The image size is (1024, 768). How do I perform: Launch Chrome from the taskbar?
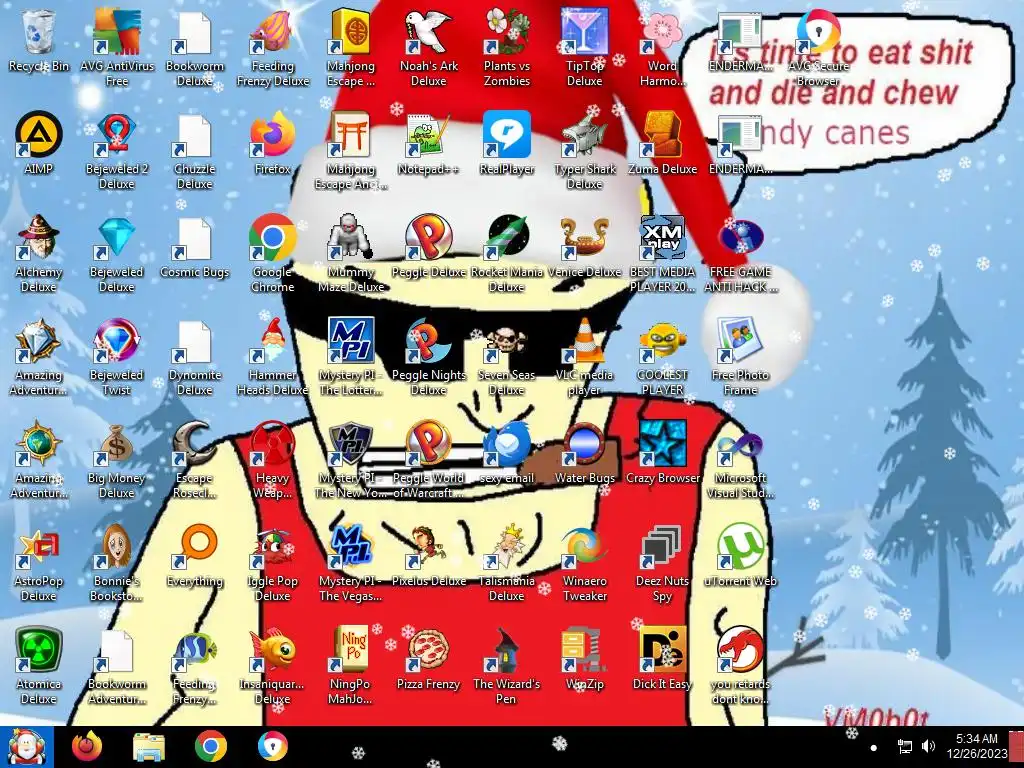(x=210, y=746)
